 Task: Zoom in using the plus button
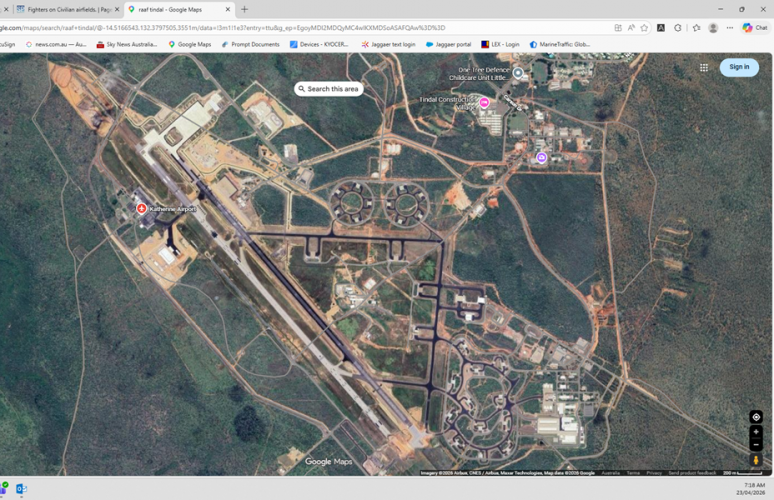pos(756,433)
